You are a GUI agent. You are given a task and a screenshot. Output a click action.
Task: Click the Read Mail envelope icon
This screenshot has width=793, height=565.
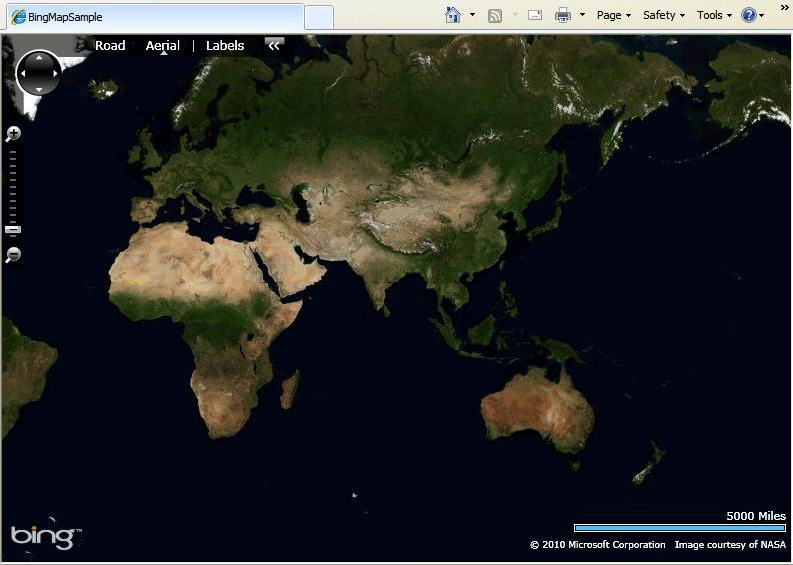[535, 15]
